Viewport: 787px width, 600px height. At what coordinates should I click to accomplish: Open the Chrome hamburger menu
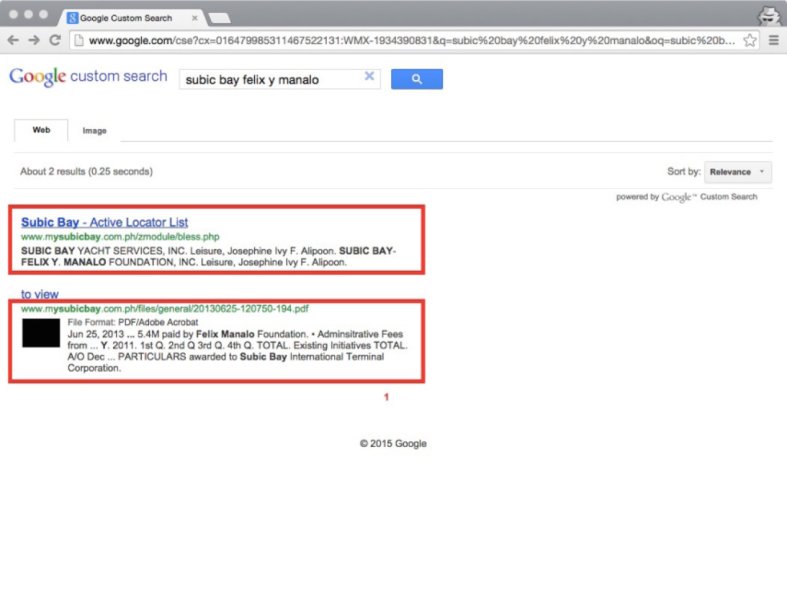coord(773,40)
